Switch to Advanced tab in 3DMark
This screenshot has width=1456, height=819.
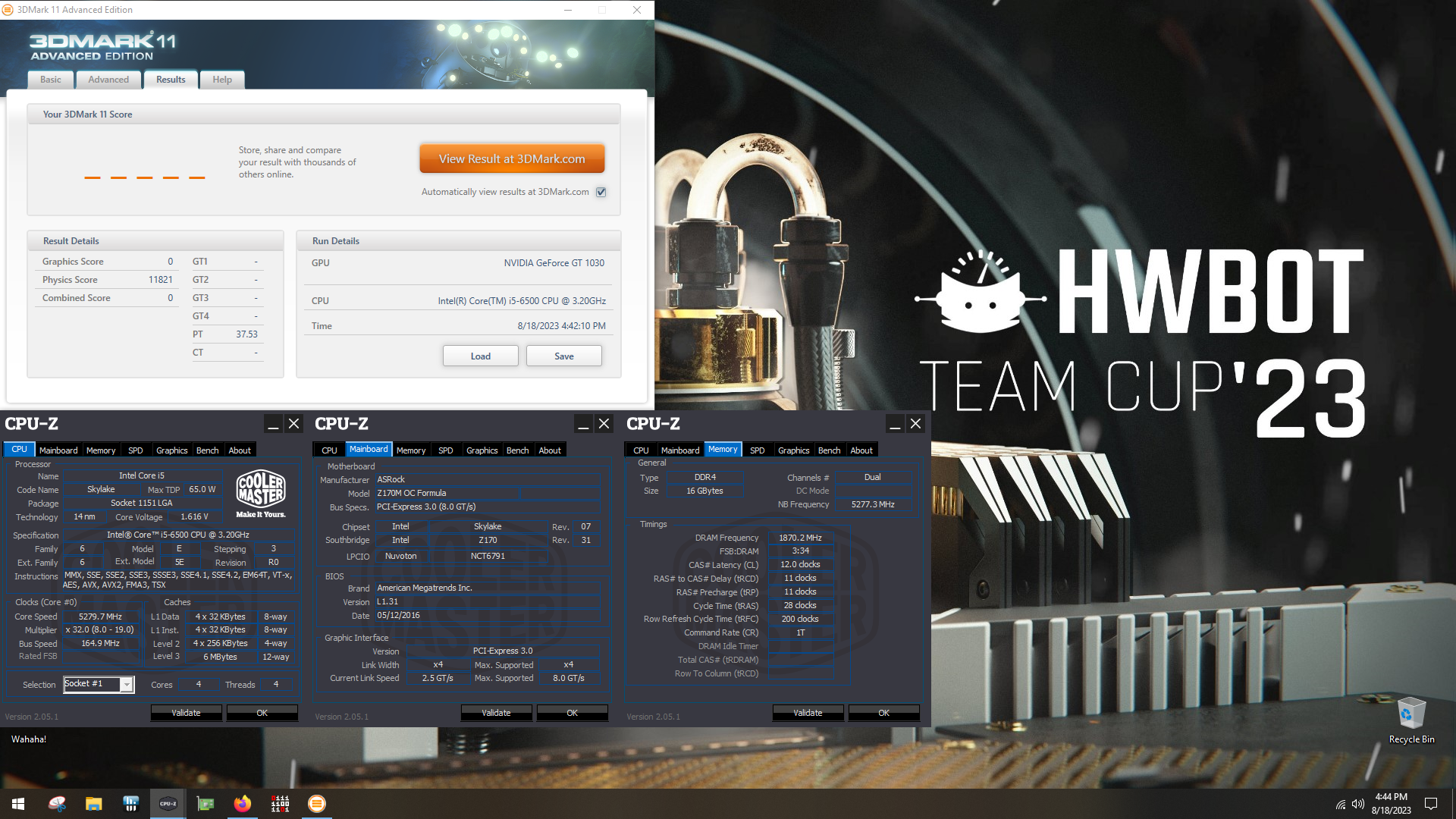pyautogui.click(x=108, y=80)
